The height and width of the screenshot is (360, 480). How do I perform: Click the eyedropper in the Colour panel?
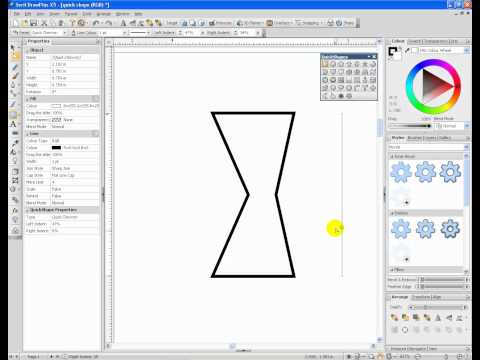pyautogui.click(x=407, y=50)
